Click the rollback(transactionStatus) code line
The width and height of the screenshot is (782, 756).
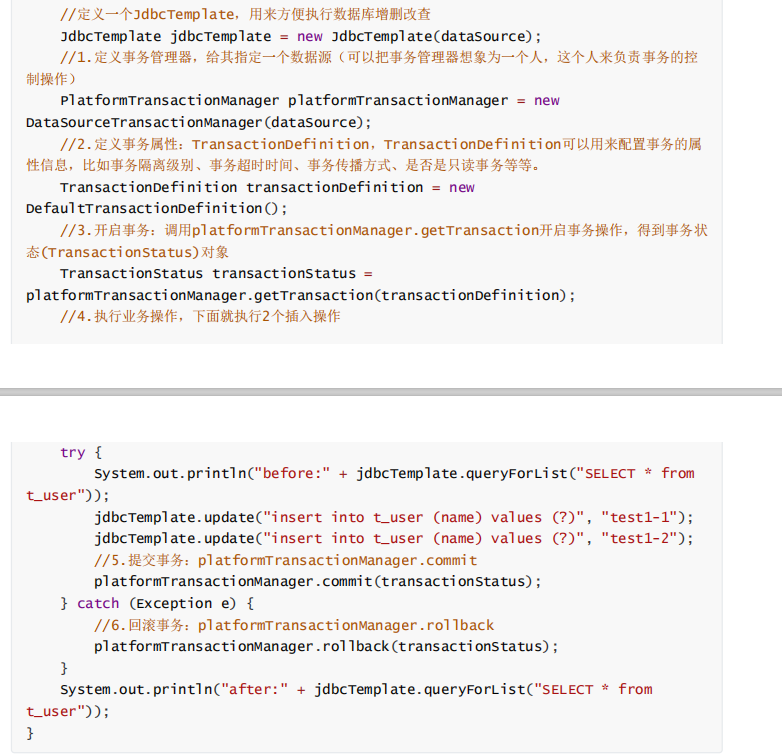pos(325,646)
